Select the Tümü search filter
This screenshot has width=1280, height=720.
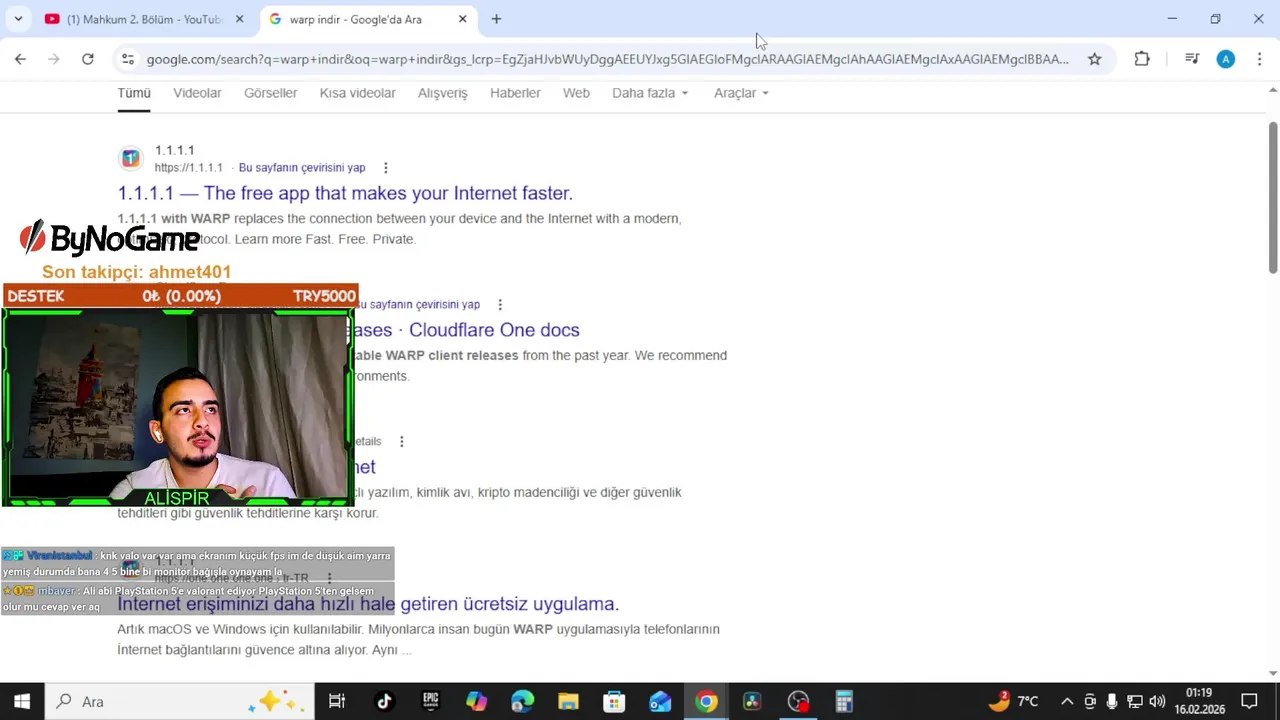tap(134, 93)
